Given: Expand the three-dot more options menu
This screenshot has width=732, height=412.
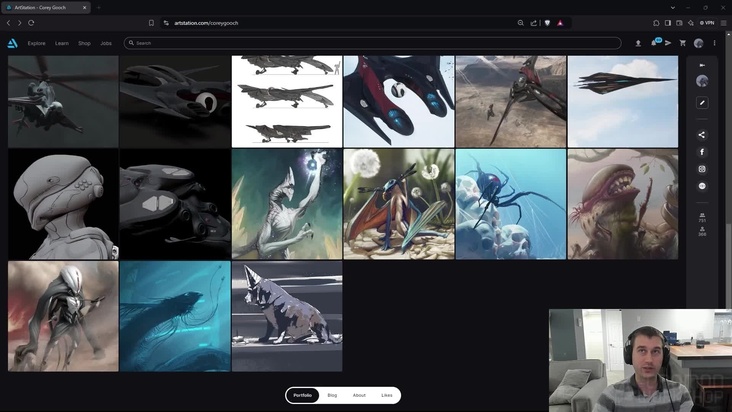Looking at the screenshot, I should click(x=714, y=43).
